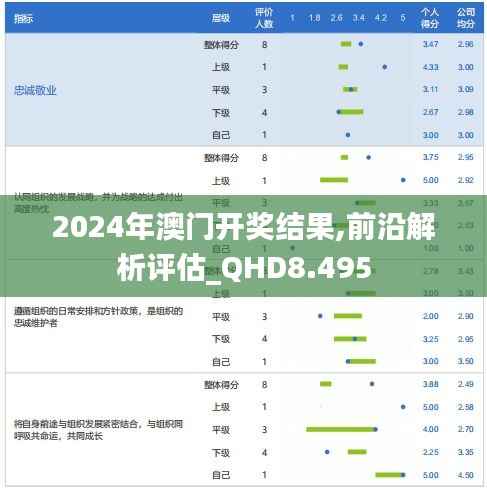This screenshot has width=487, height=492.
Task: Select the company average 3.09
Action: click(465, 89)
